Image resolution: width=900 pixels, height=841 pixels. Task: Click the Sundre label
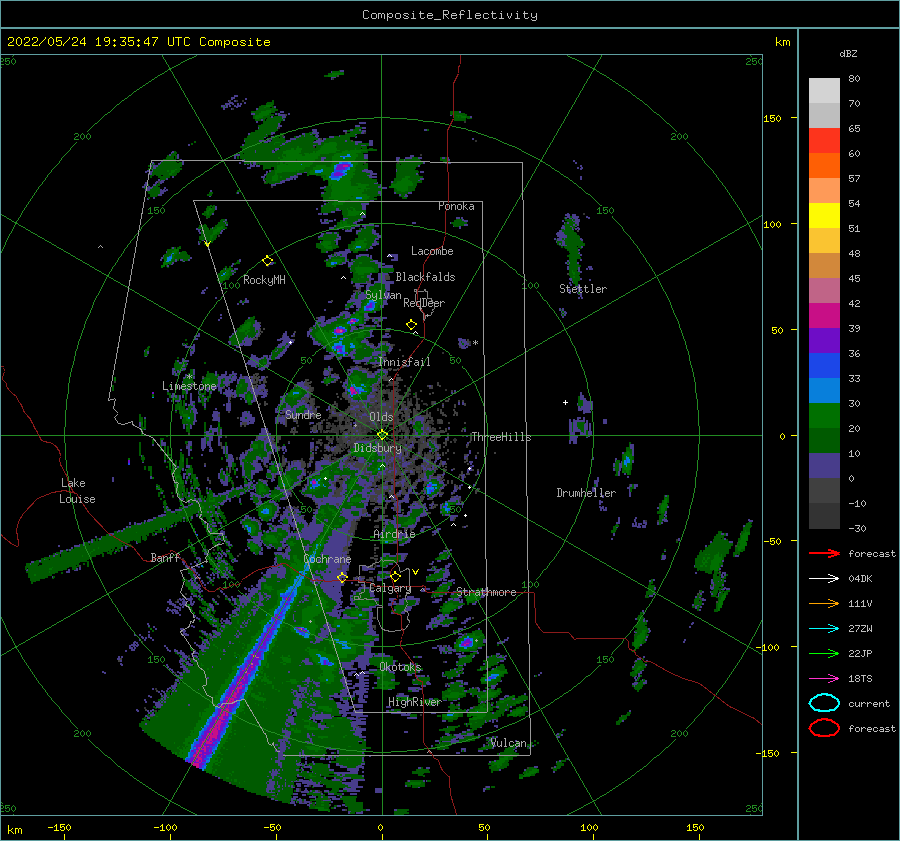pos(303,414)
